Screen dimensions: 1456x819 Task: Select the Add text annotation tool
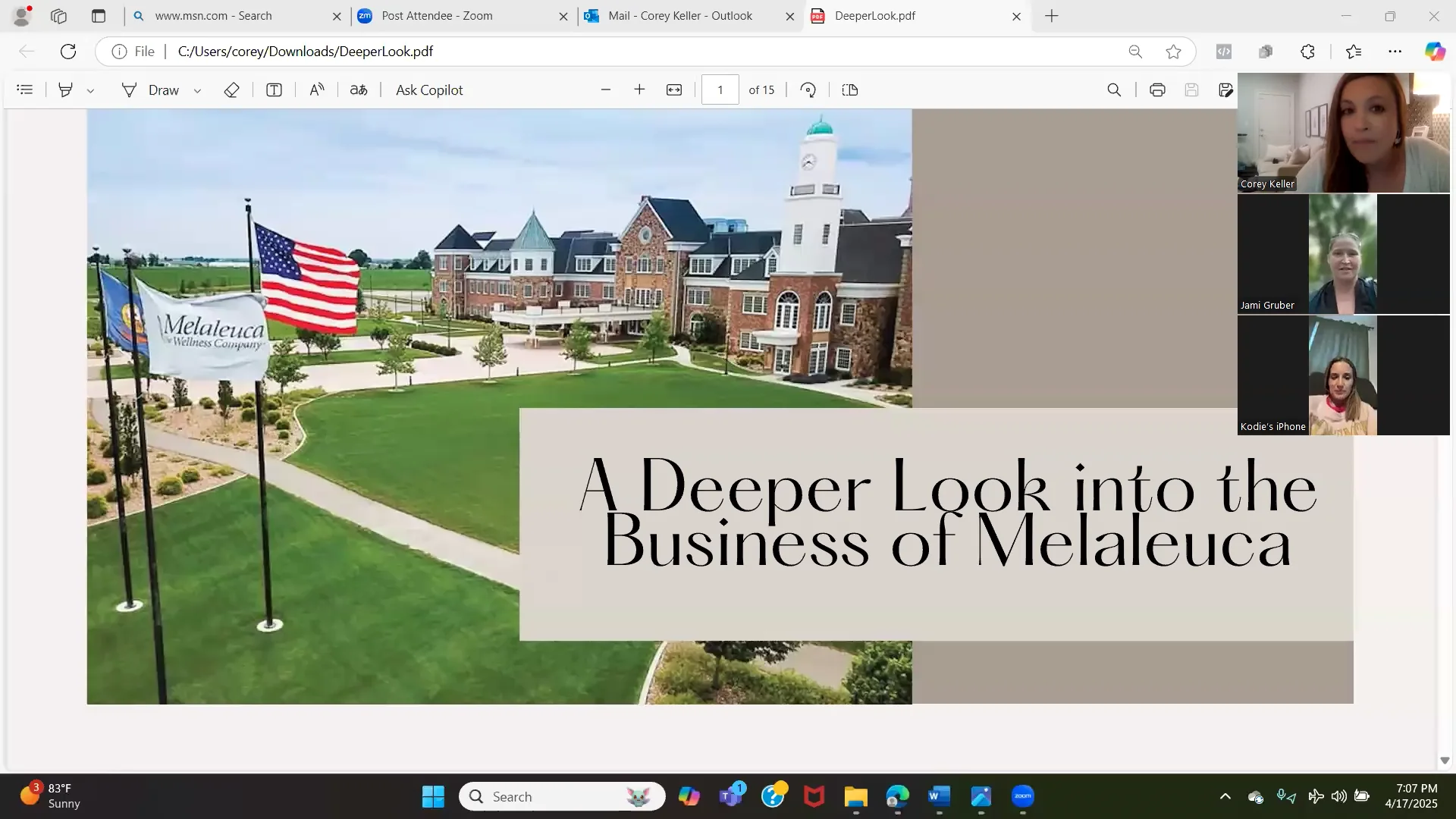click(x=273, y=89)
